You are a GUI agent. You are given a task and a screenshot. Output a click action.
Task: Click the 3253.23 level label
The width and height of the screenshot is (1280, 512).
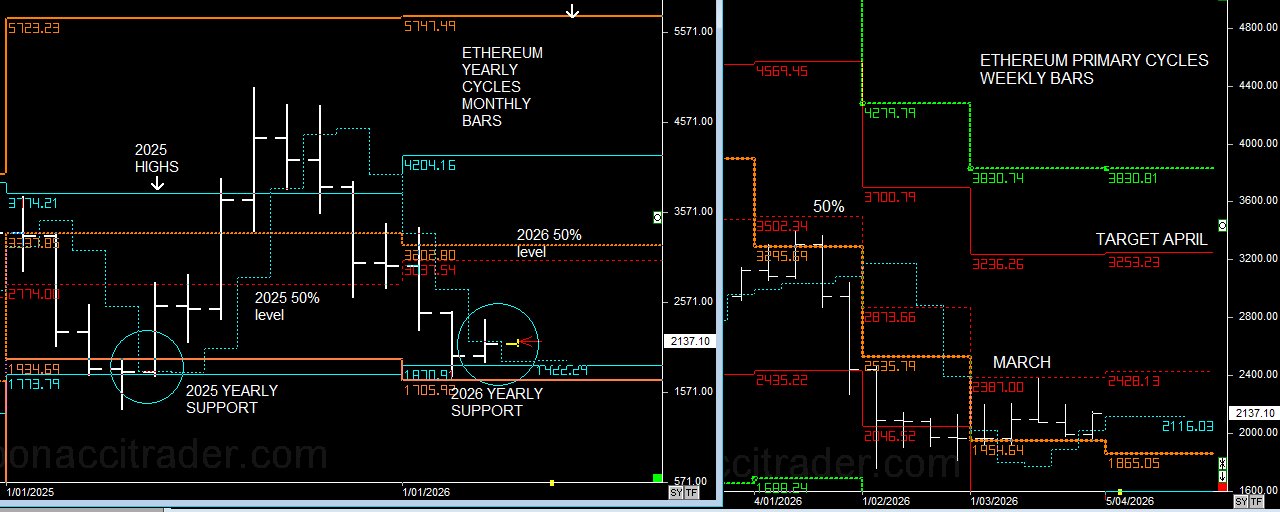pyautogui.click(x=1133, y=263)
